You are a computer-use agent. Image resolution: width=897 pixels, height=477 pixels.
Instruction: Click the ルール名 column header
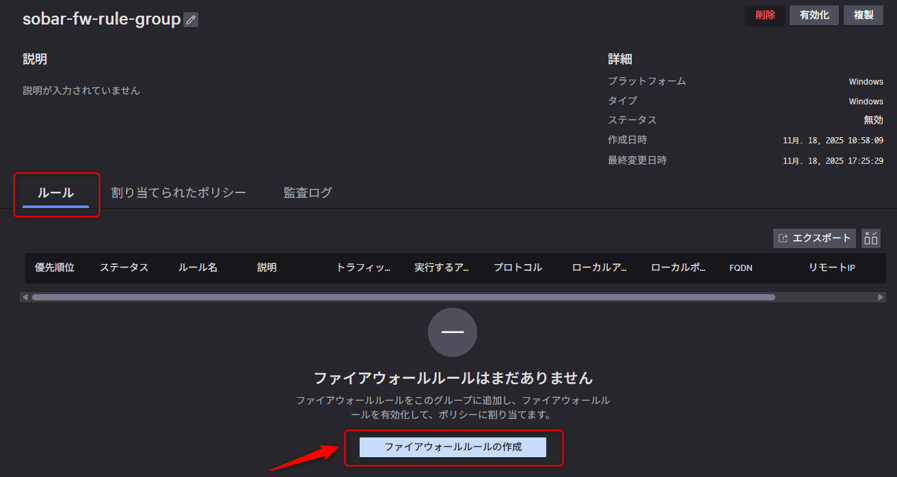(198, 268)
